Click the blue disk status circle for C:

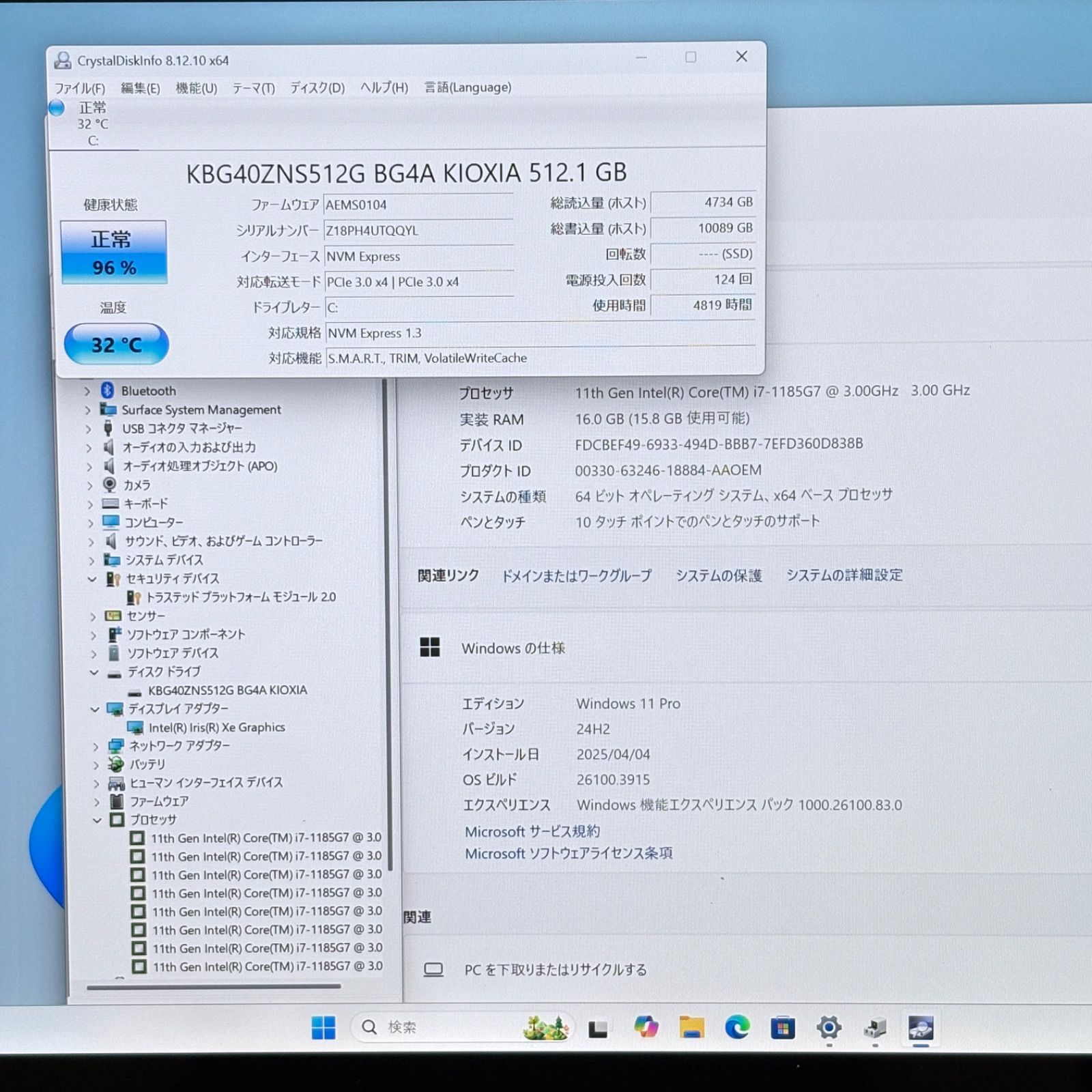[x=57, y=108]
